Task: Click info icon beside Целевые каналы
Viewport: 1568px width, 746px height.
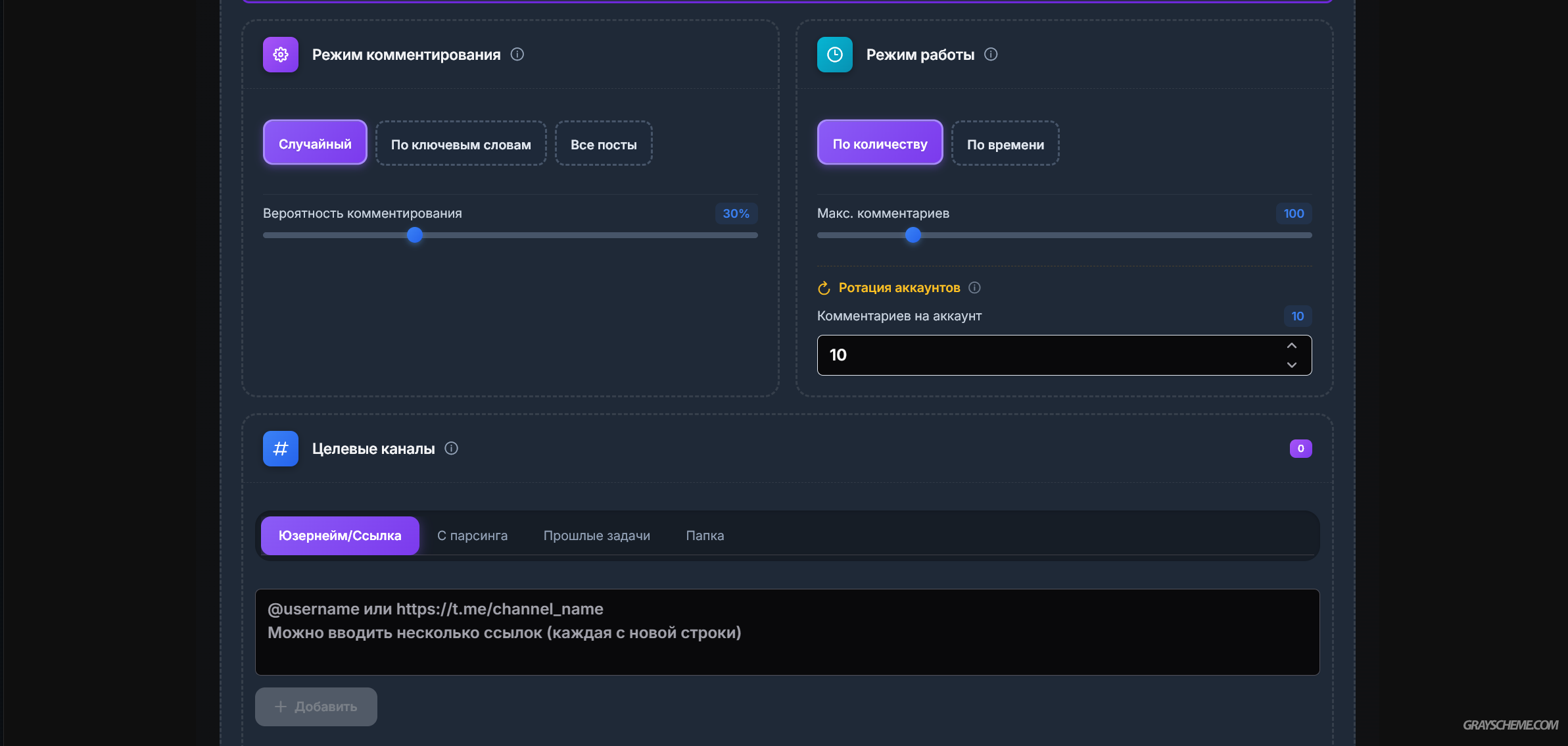Action: pyautogui.click(x=451, y=449)
